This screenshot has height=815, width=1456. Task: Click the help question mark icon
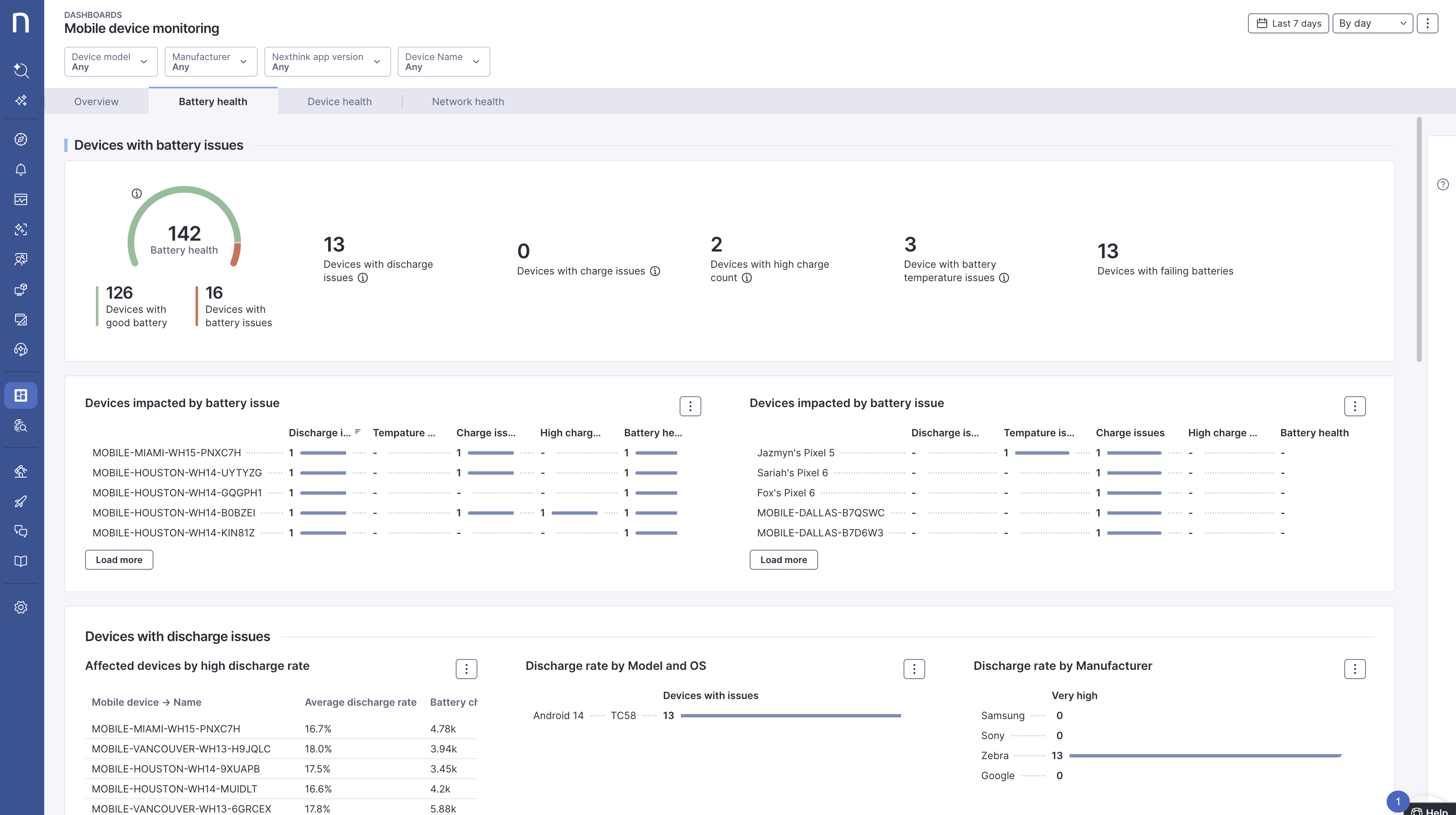click(x=1442, y=184)
